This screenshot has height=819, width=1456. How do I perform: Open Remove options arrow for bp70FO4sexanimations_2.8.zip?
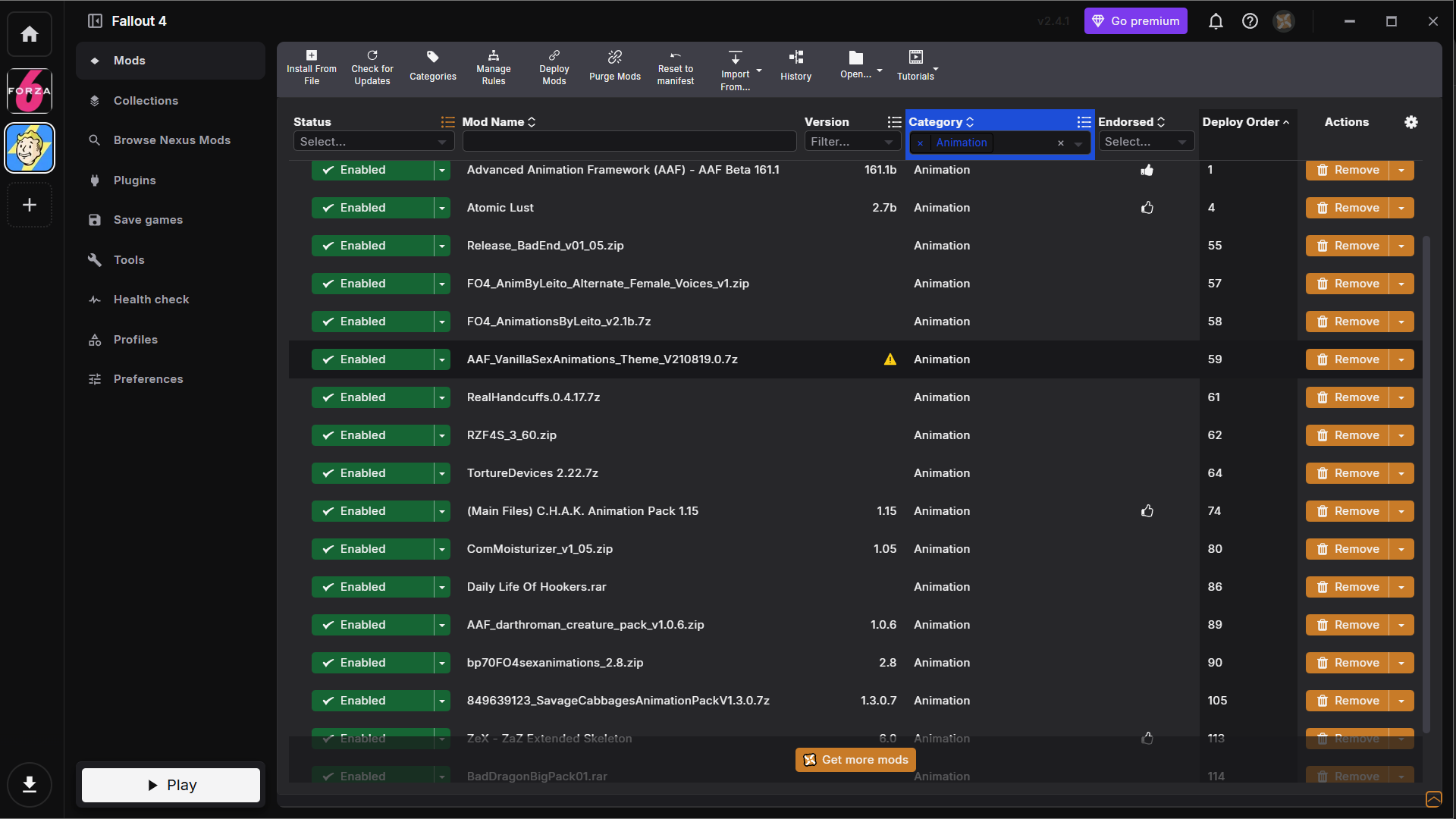point(1401,663)
